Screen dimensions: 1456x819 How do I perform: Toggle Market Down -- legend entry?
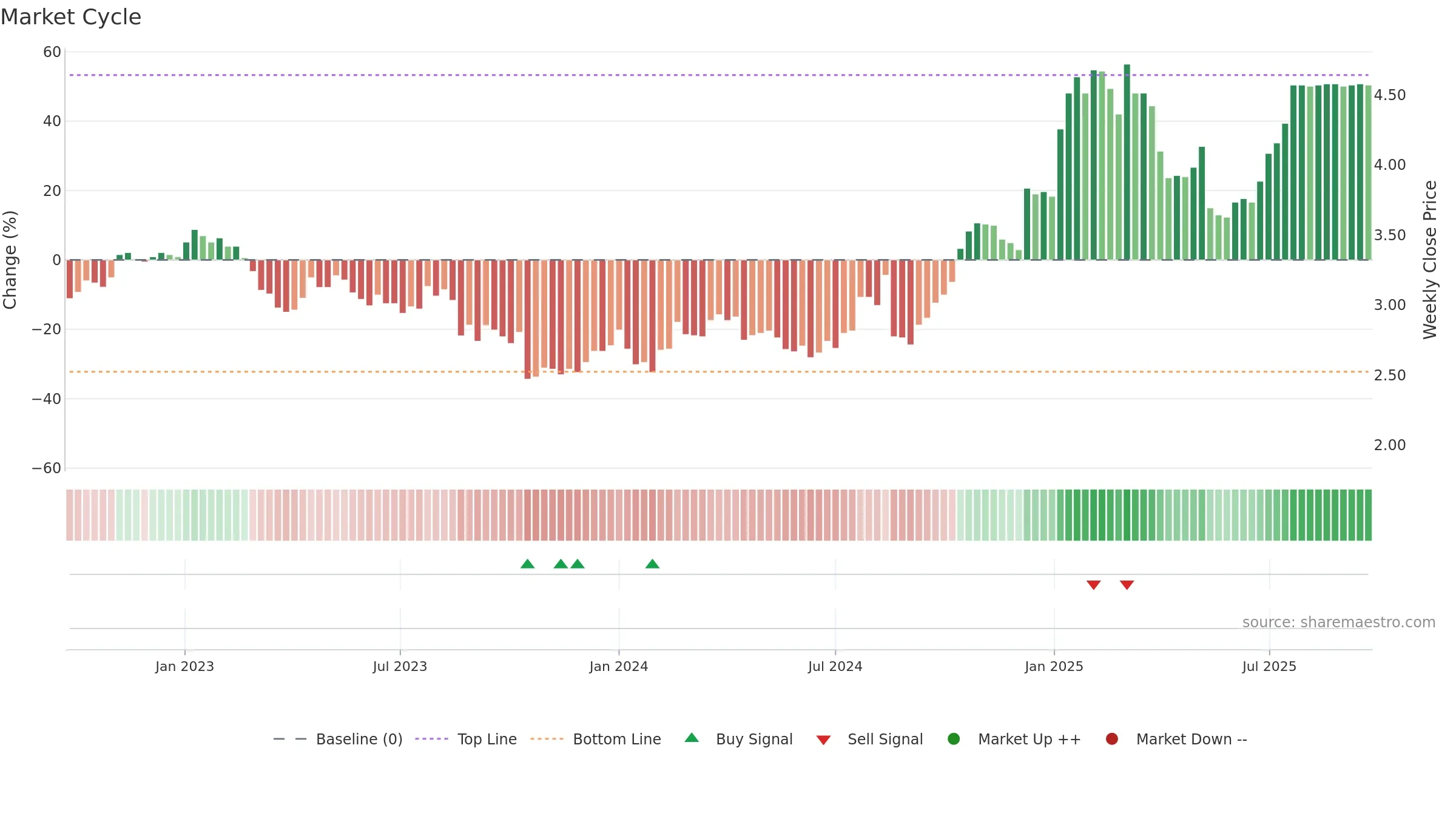pyautogui.click(x=1176, y=739)
